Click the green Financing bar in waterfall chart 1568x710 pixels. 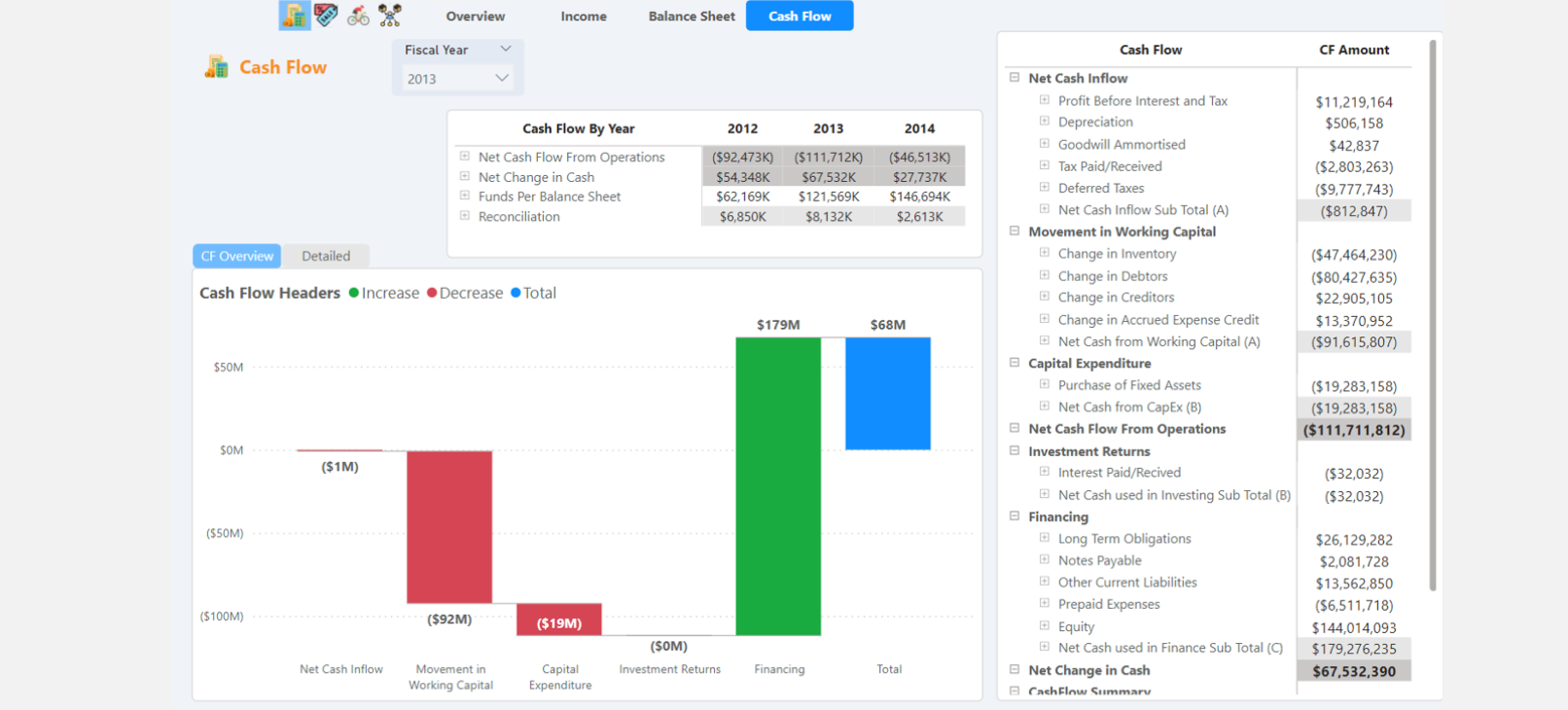(778, 486)
